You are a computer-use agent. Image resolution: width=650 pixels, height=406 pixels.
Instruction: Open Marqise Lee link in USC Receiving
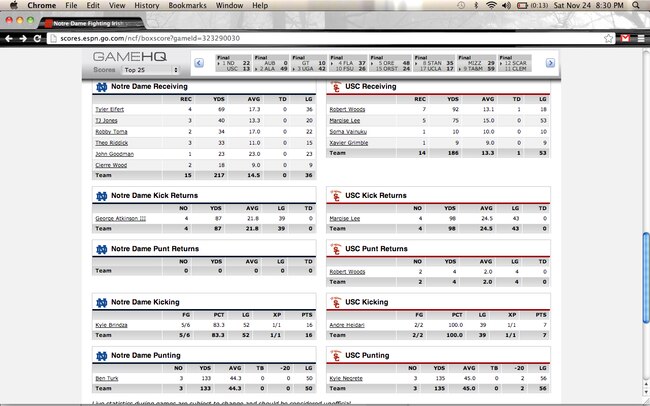click(344, 121)
